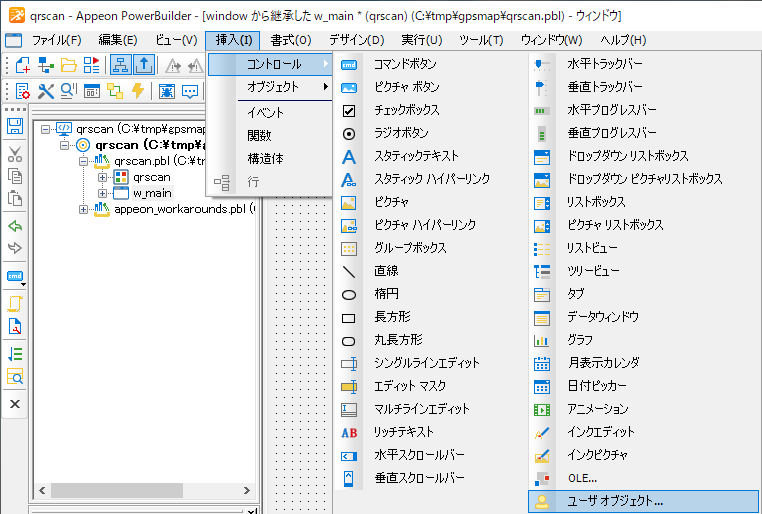Click the blue-titled window panel toolbar icon
This screenshot has height=514, width=762.
(92, 91)
